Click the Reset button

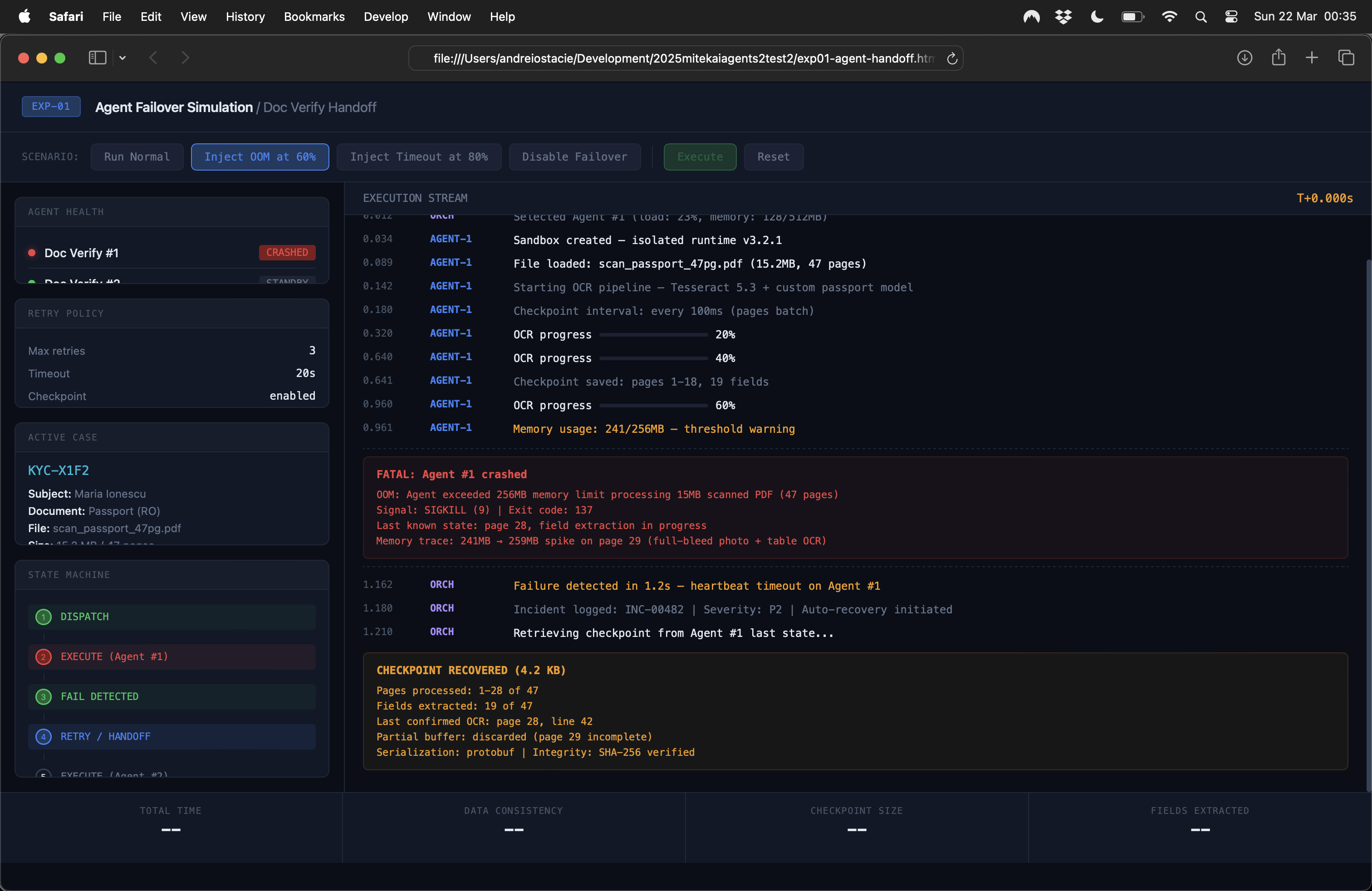click(x=773, y=157)
